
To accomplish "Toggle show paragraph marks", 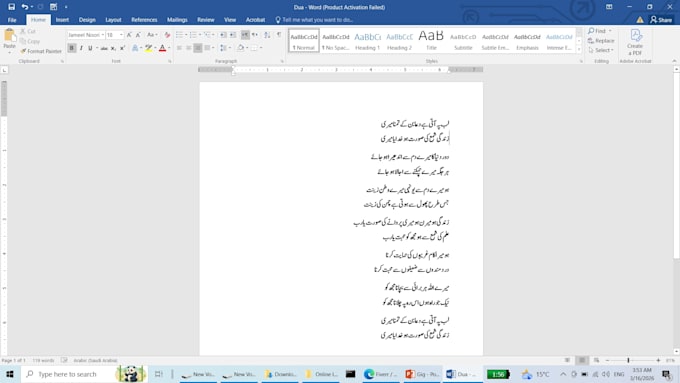I will 279,35.
